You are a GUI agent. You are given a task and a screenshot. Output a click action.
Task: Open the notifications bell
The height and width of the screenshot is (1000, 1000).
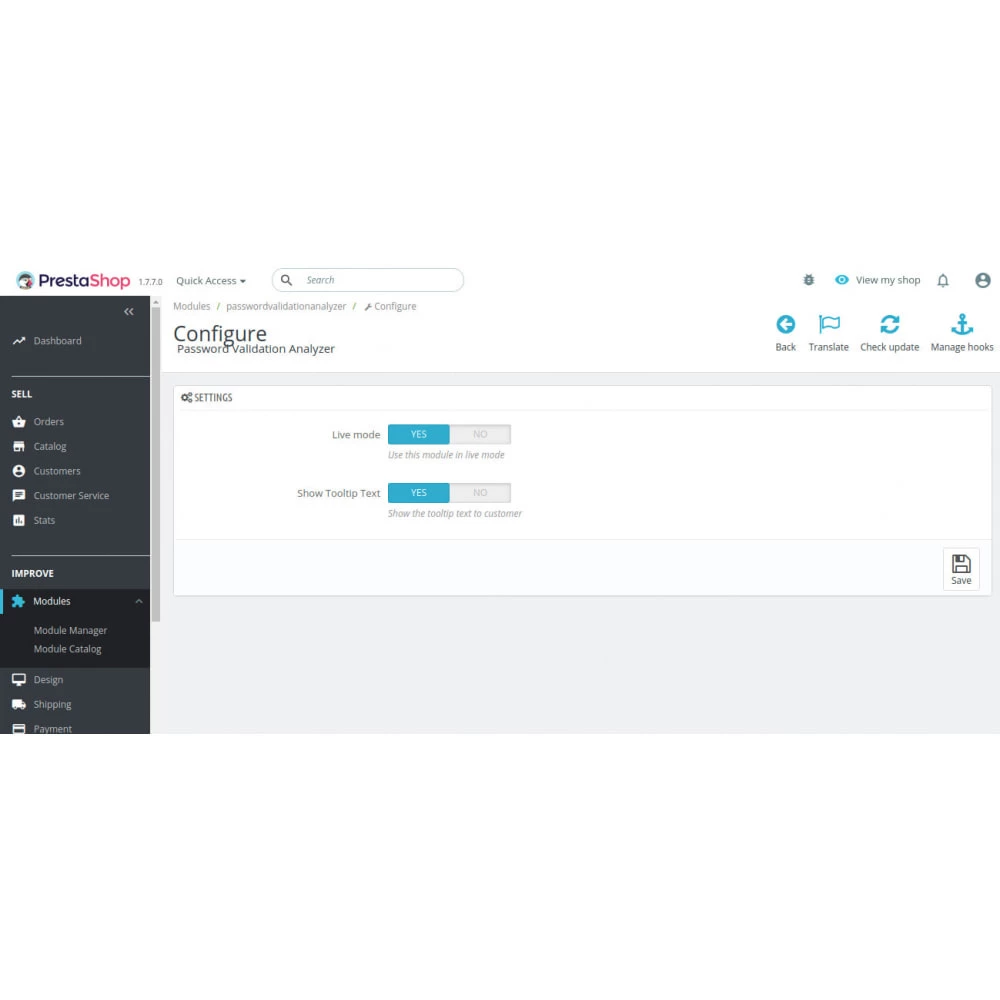pos(943,280)
